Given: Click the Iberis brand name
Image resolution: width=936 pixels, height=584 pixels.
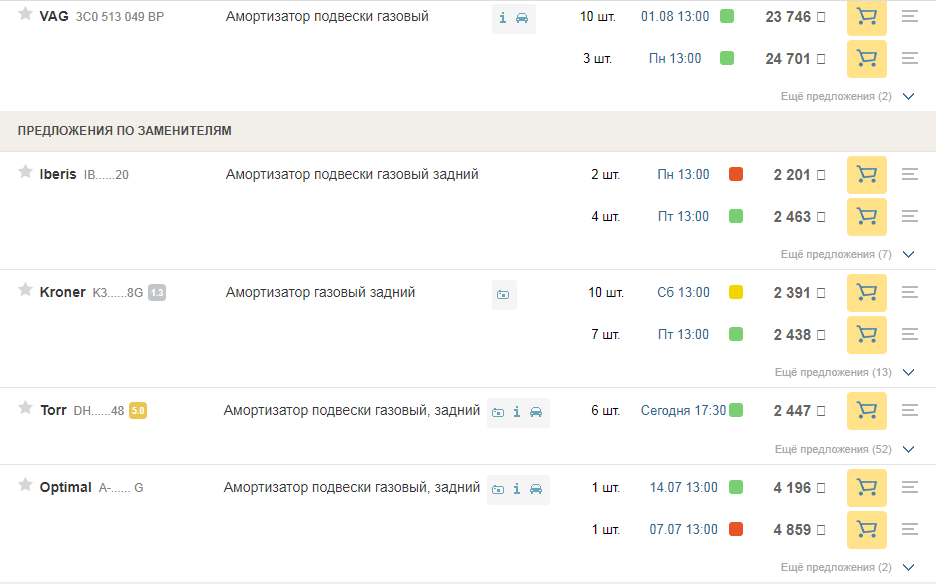Looking at the screenshot, I should [58, 175].
